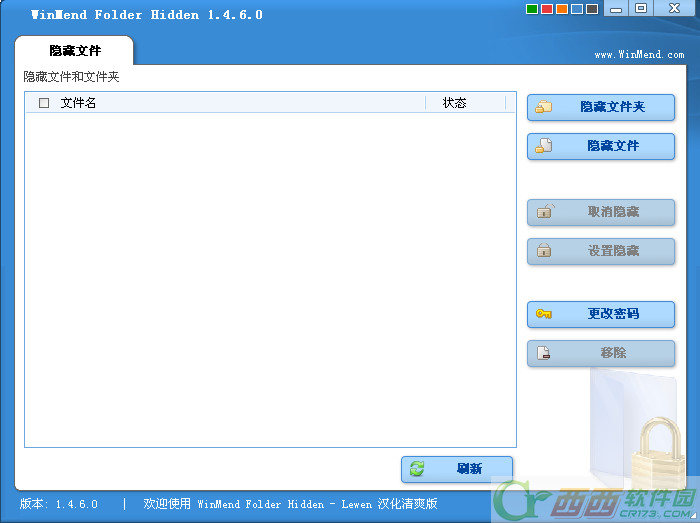This screenshot has height=523, width=700.
Task: Select the red theme color swatch
Action: click(547, 9)
